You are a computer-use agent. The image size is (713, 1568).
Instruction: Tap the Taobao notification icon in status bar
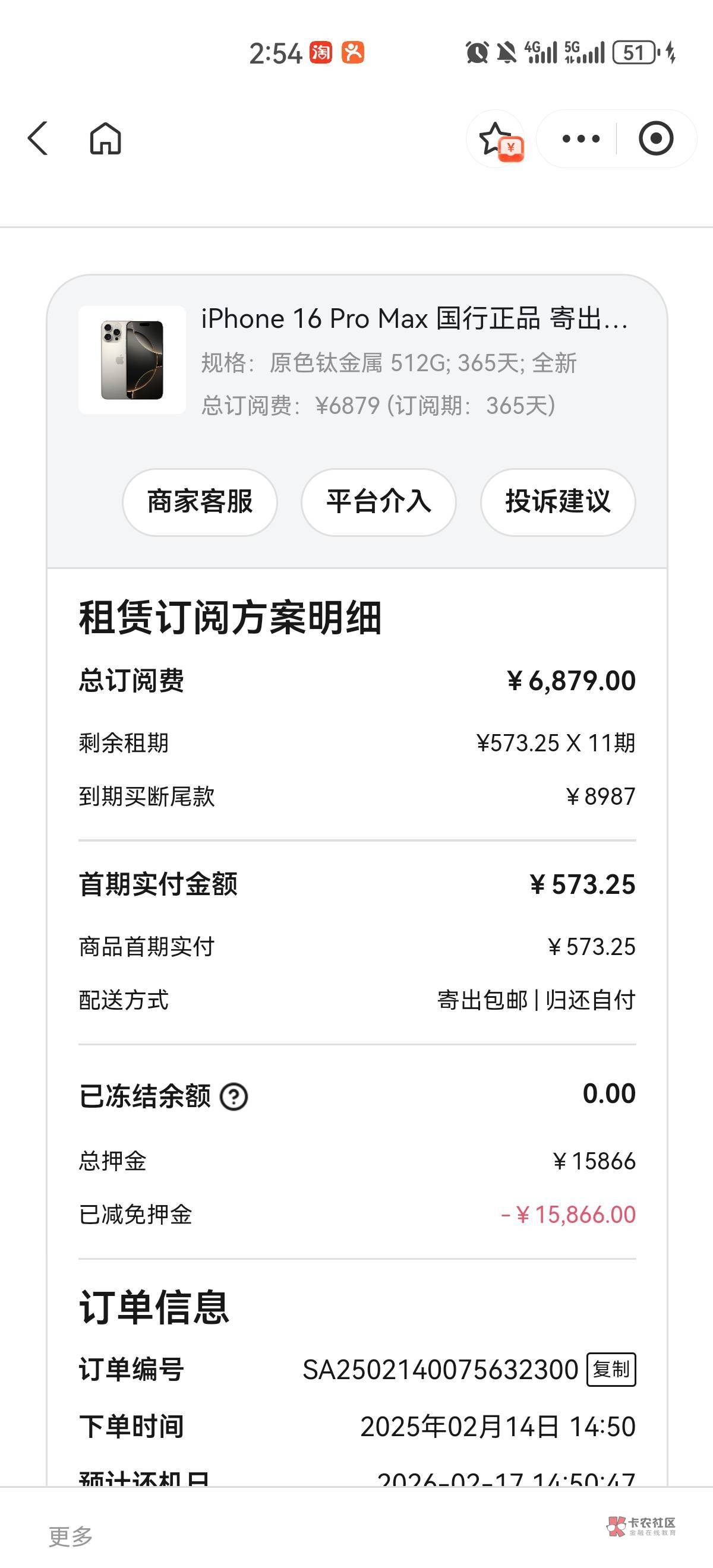point(321,52)
